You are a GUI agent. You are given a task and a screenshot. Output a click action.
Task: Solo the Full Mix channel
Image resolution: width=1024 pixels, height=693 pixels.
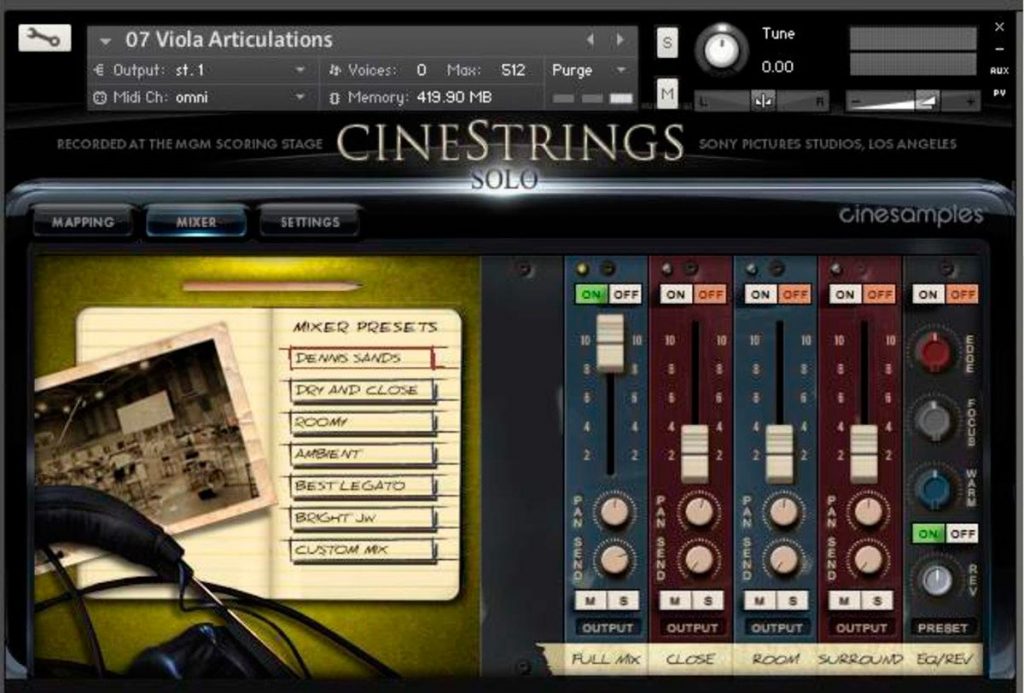pyautogui.click(x=623, y=600)
